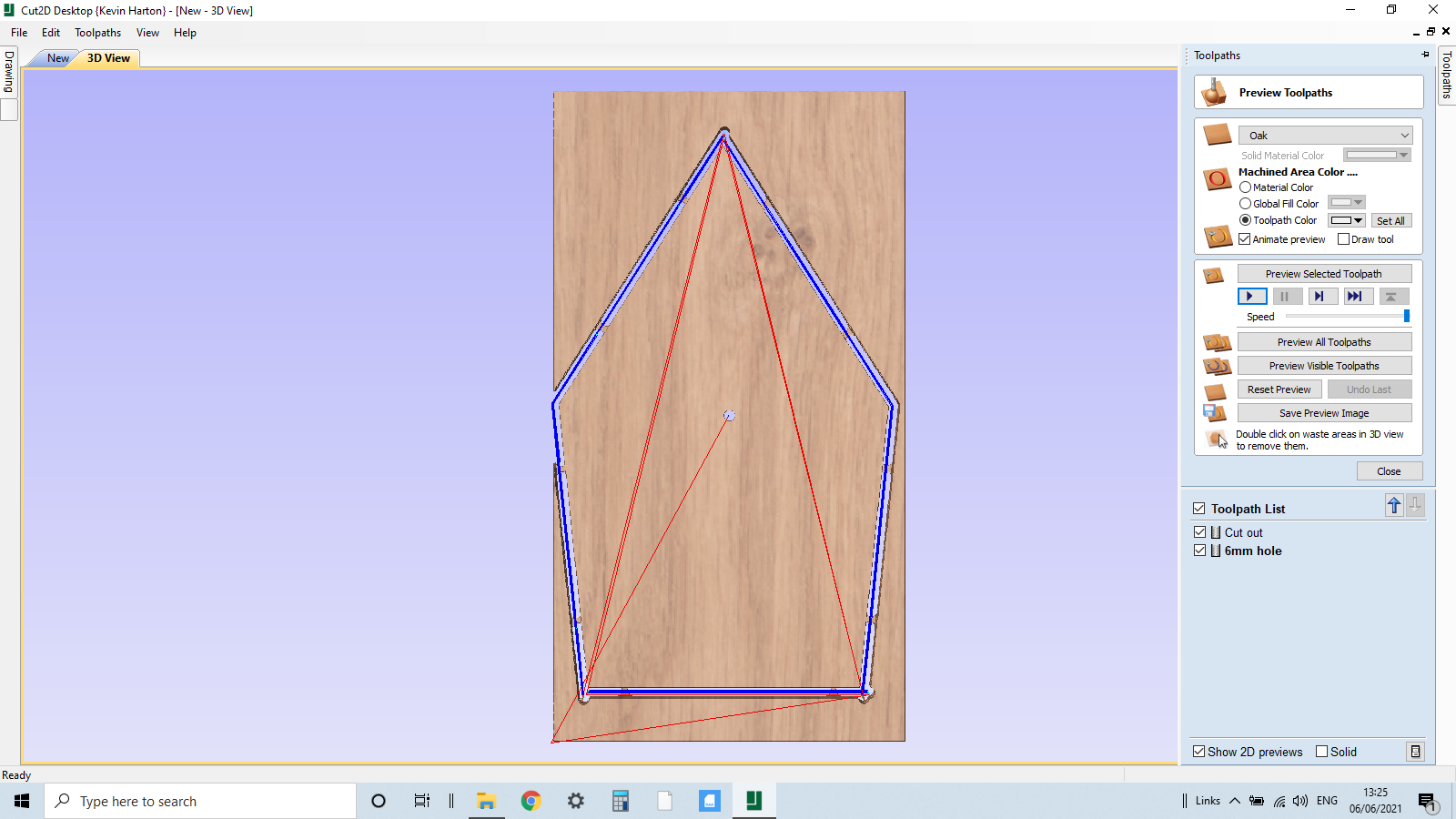
Task: Uncheck the Animate preview option
Action: [x=1244, y=238]
